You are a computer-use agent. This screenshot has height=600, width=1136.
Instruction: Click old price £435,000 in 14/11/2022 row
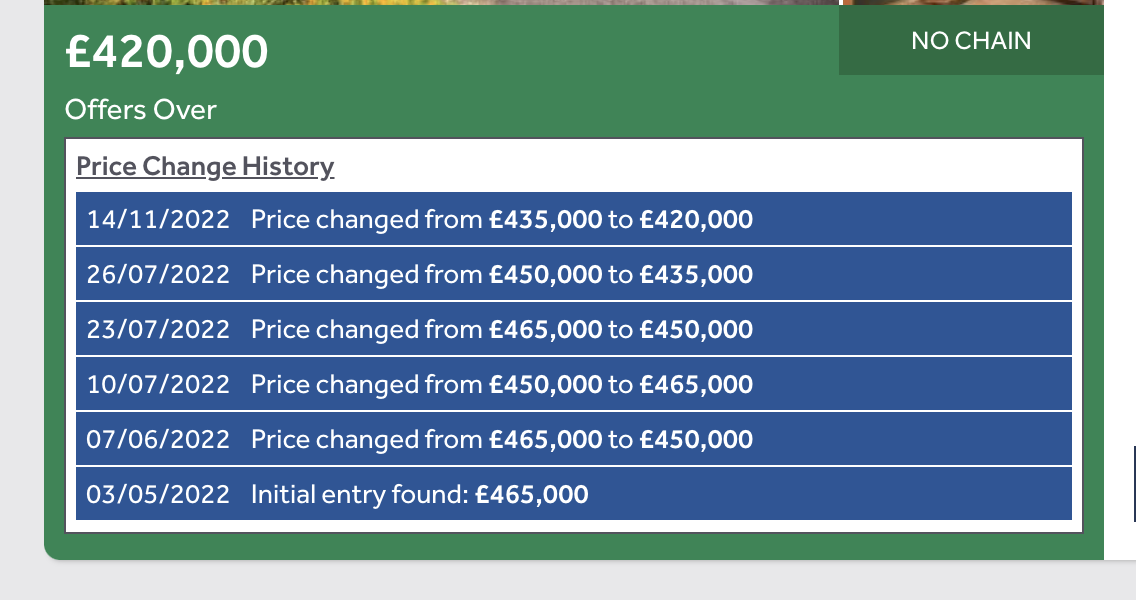[546, 220]
